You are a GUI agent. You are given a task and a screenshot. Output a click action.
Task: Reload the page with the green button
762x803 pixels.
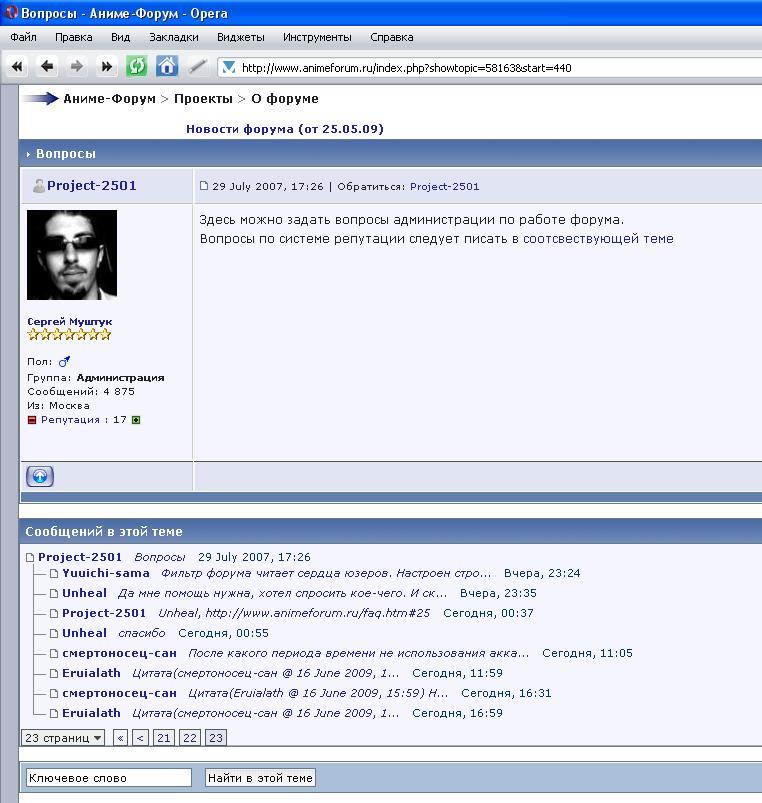(137, 67)
